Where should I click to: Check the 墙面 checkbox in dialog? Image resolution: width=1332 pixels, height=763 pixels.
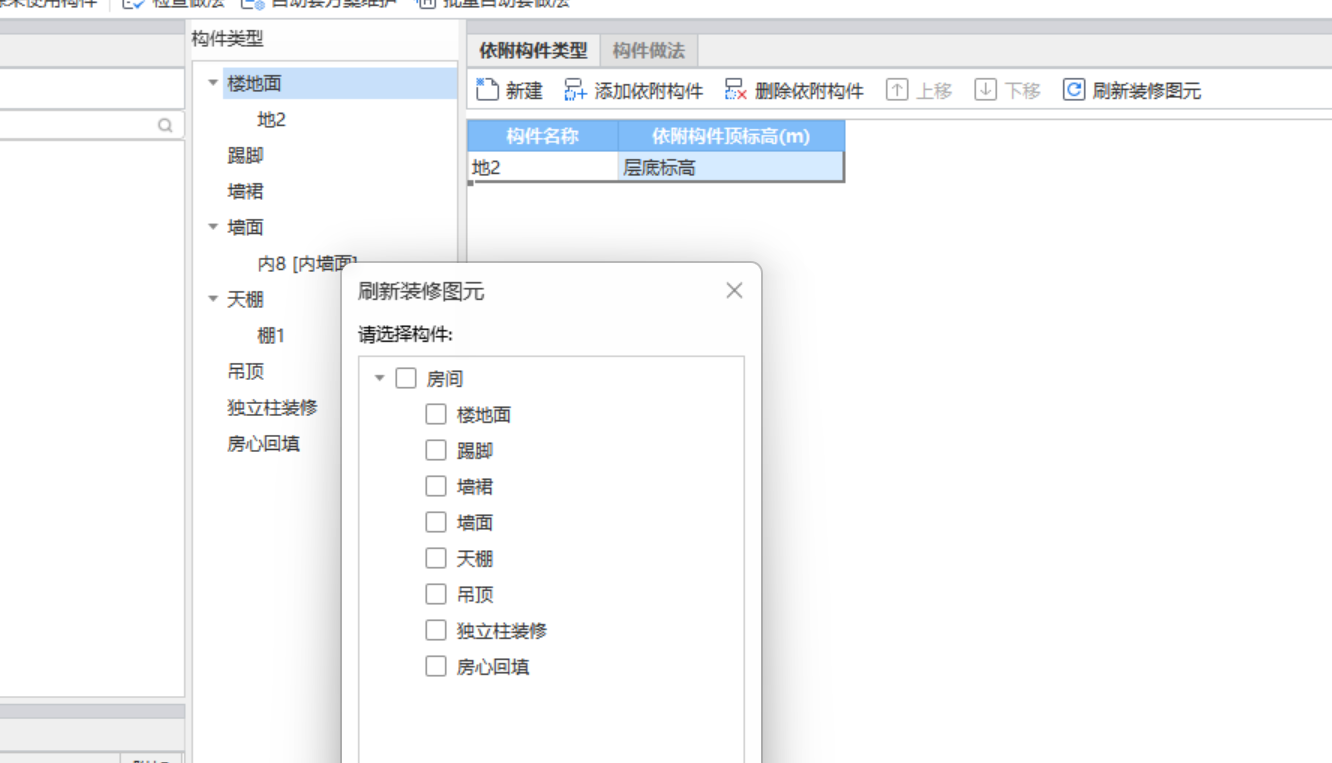(x=436, y=522)
